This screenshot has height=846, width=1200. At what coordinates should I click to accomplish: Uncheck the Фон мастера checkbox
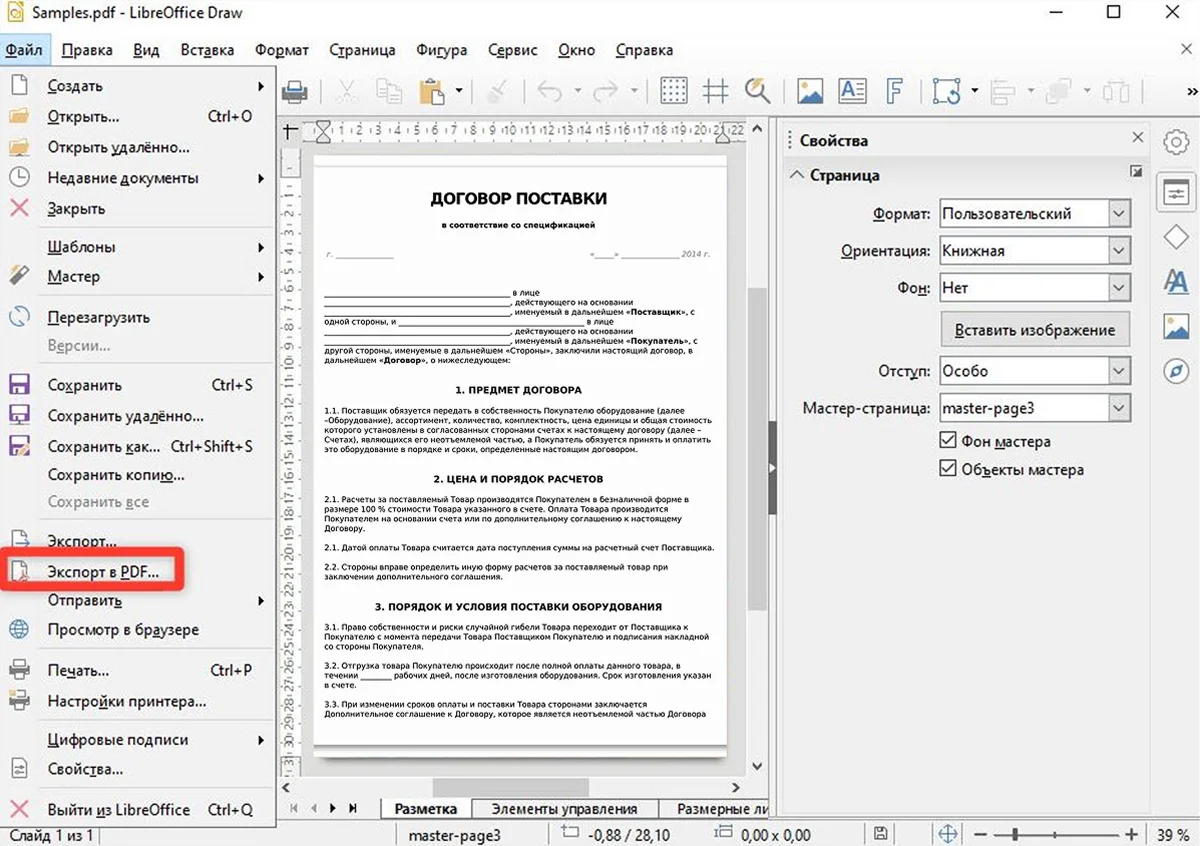tap(948, 441)
